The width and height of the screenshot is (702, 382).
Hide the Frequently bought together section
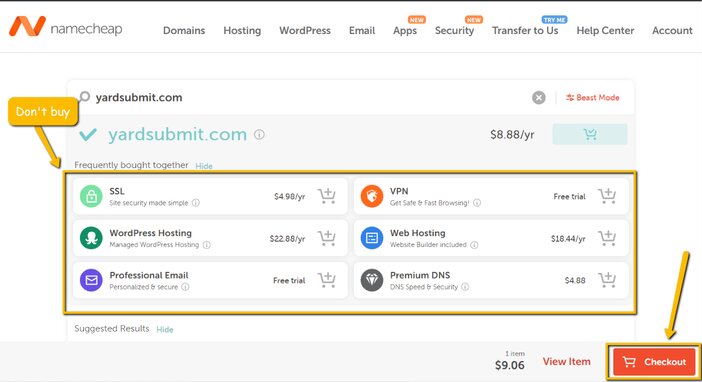(204, 166)
